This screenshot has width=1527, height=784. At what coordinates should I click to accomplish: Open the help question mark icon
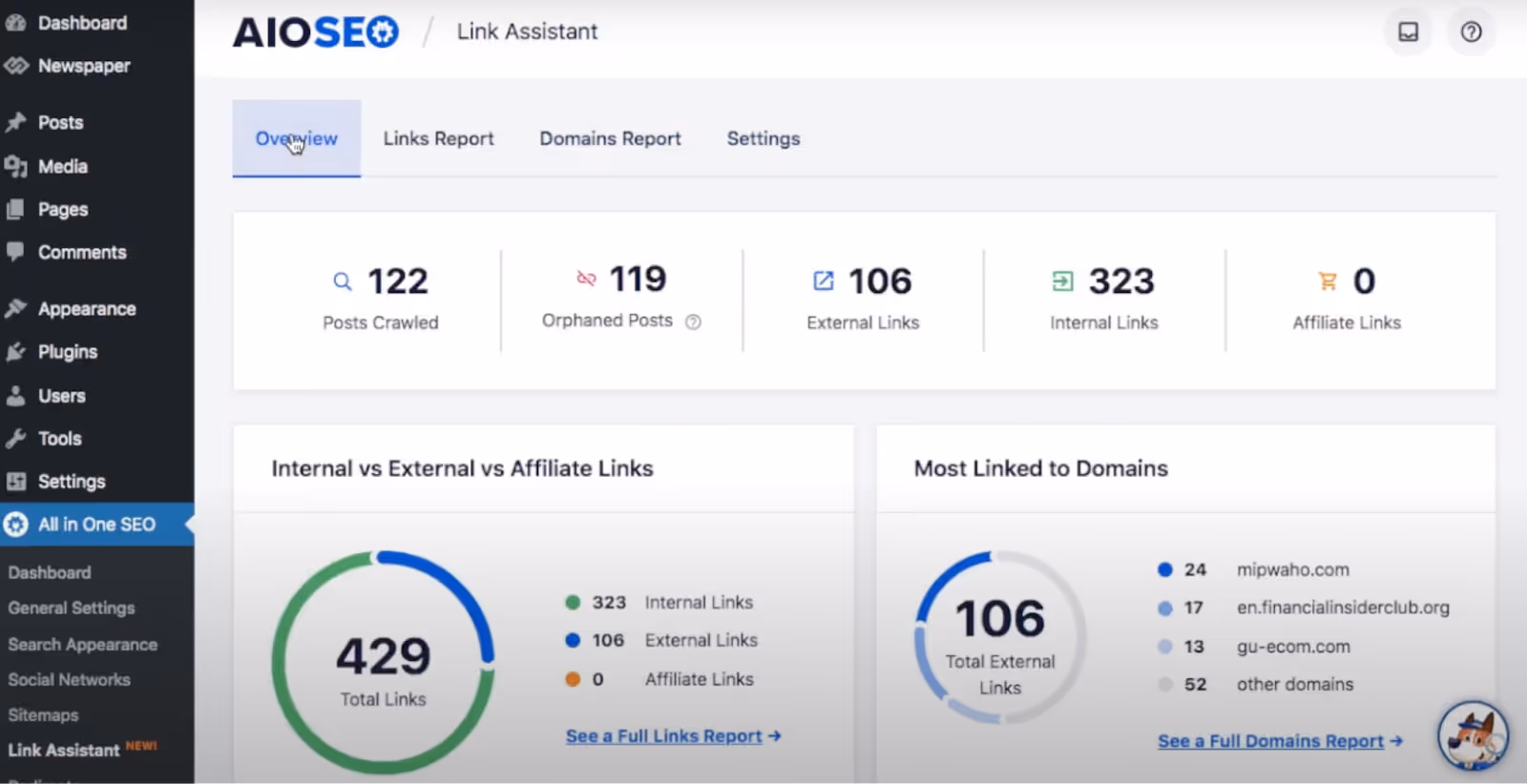(x=1471, y=32)
